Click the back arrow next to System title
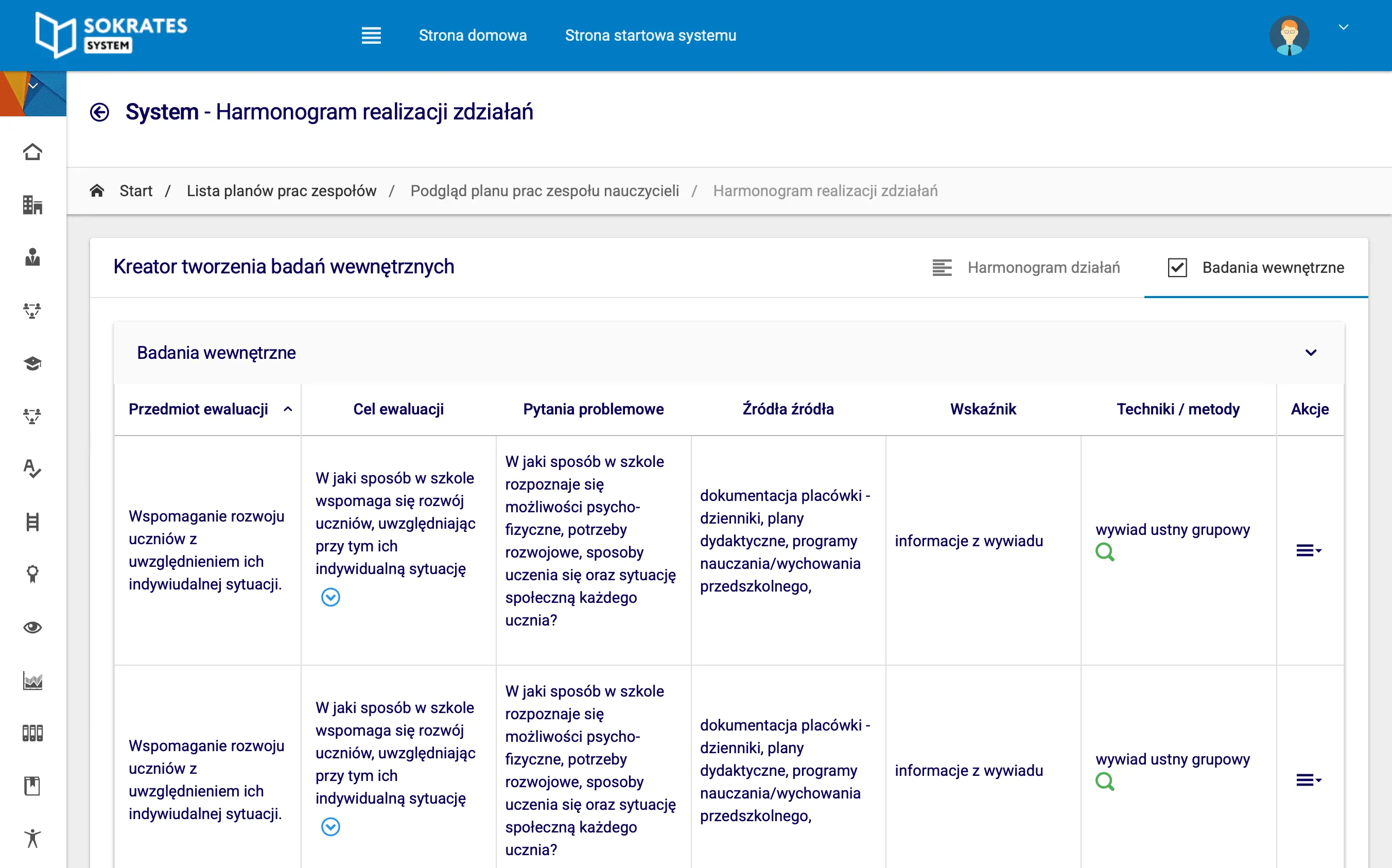 [99, 112]
